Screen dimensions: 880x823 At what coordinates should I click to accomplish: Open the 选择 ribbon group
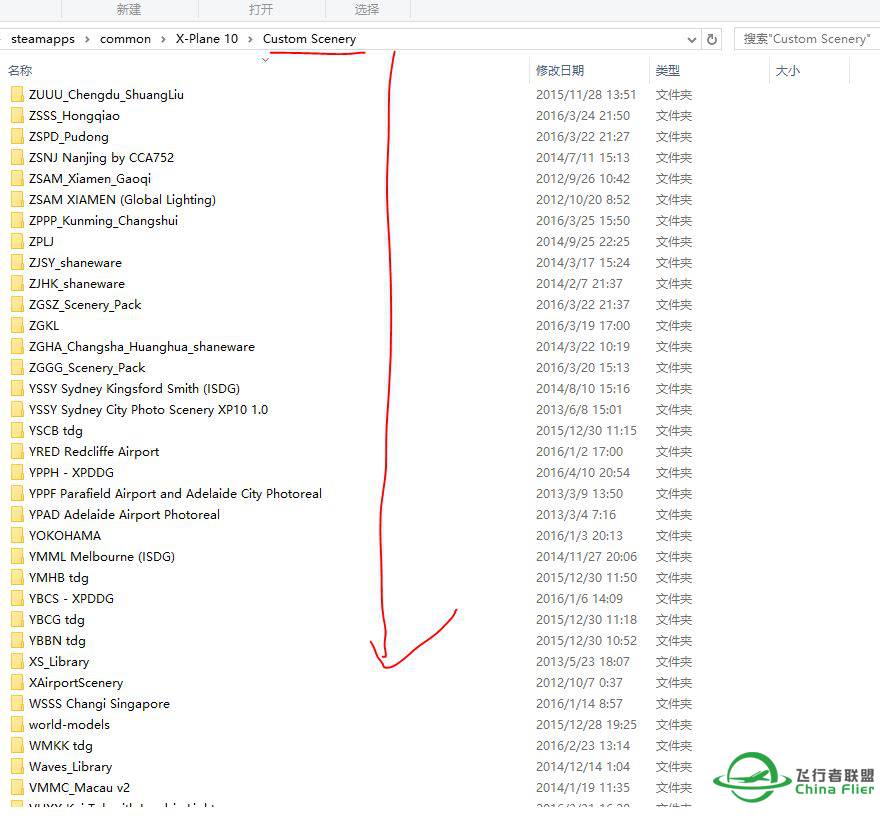click(x=367, y=10)
